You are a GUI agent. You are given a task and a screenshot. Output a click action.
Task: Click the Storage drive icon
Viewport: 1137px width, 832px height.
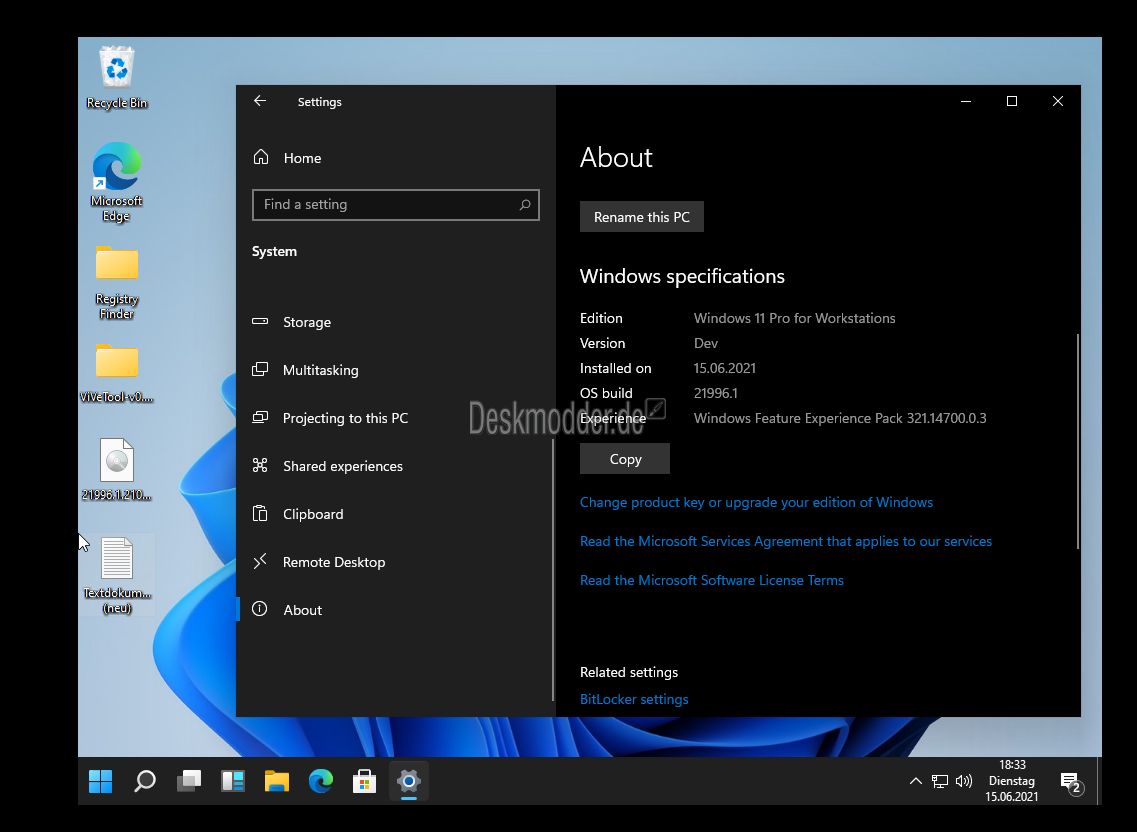coord(260,321)
